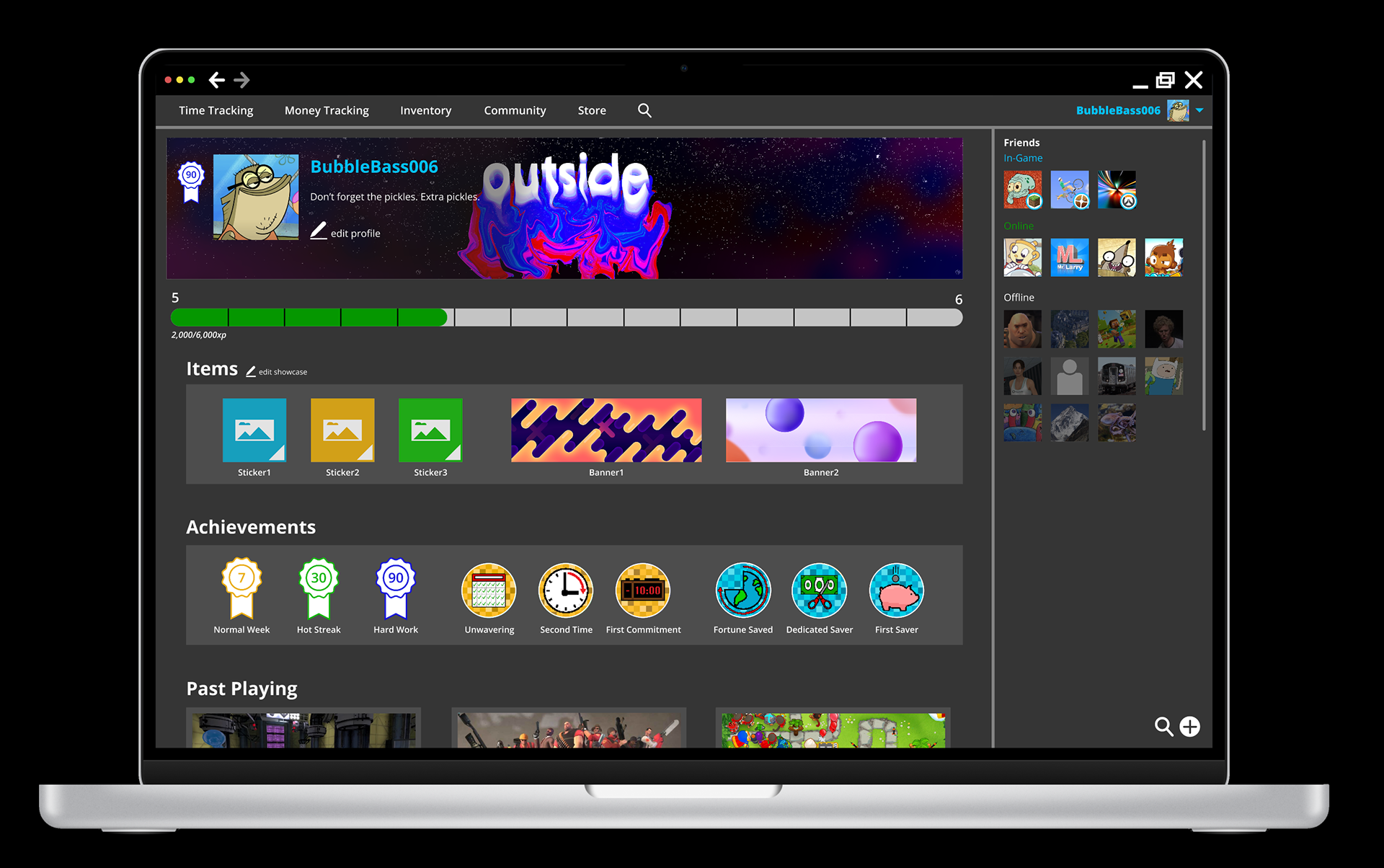Viewport: 1384px width, 868px height.
Task: Click the In-Game friends section label
Action: 1023,158
